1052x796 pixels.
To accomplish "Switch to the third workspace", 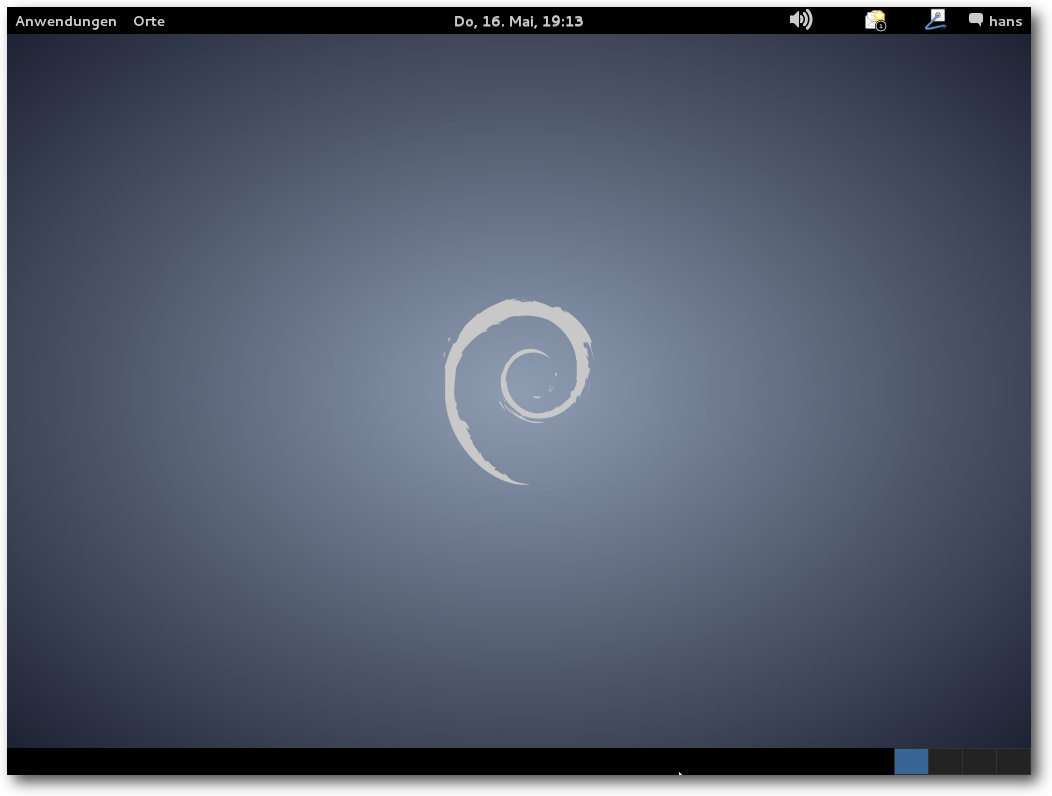I will coord(980,762).
